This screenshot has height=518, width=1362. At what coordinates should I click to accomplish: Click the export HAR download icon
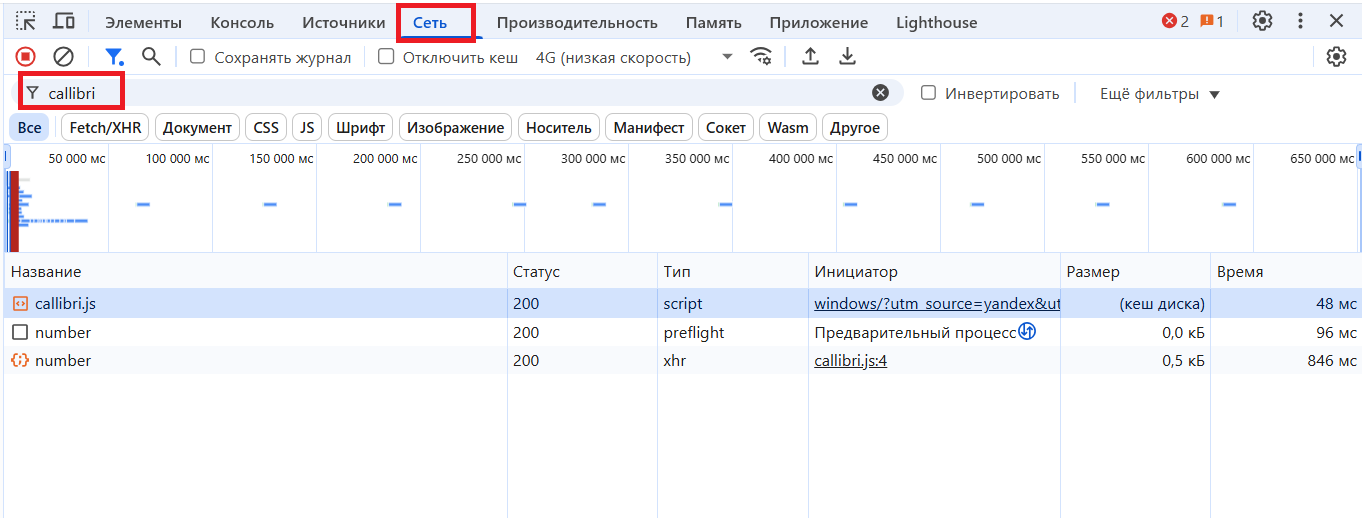(847, 57)
